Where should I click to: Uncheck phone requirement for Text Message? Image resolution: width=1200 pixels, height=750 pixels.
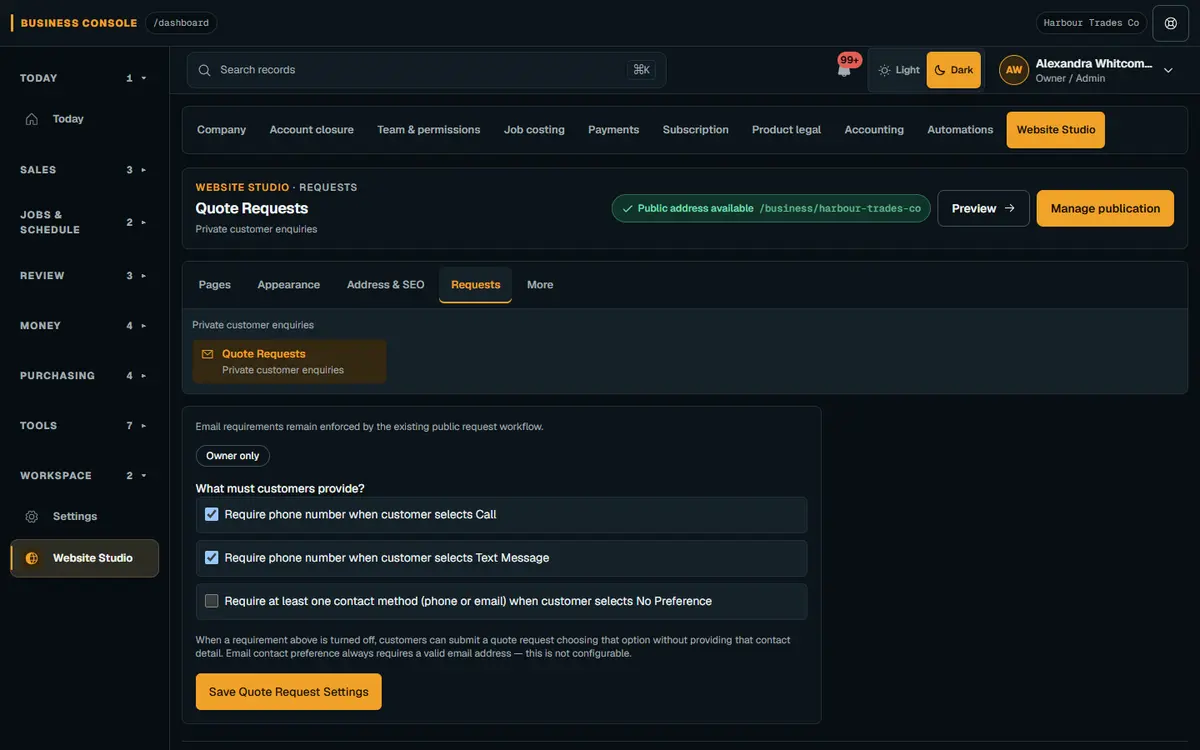[x=212, y=558]
